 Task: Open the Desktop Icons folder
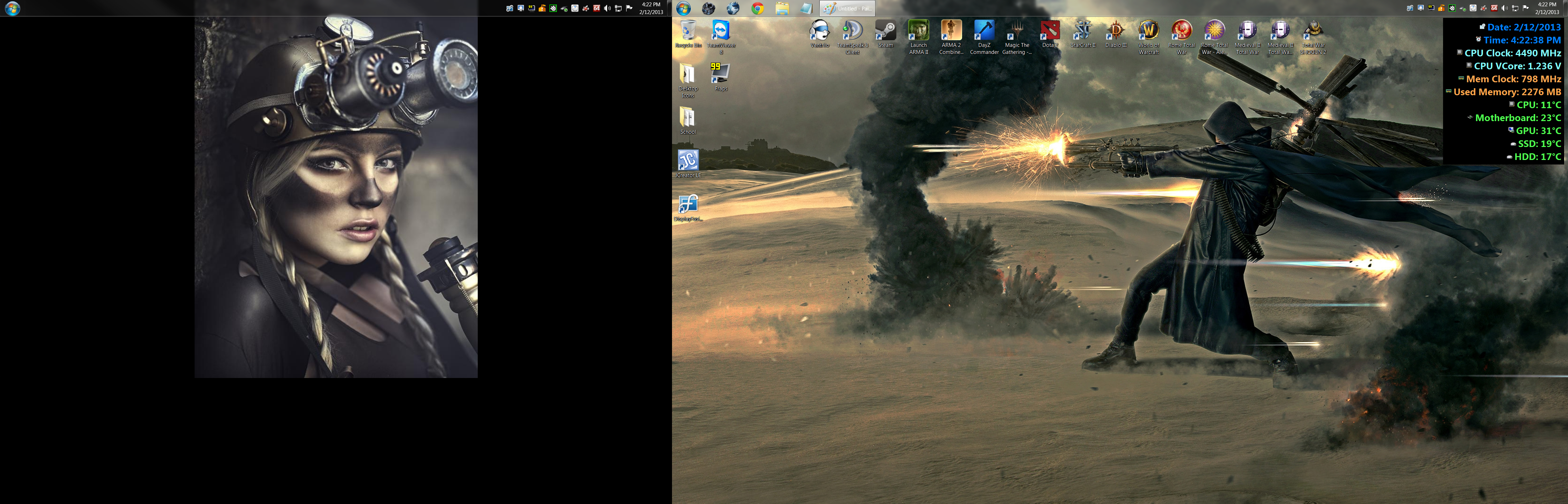point(688,73)
